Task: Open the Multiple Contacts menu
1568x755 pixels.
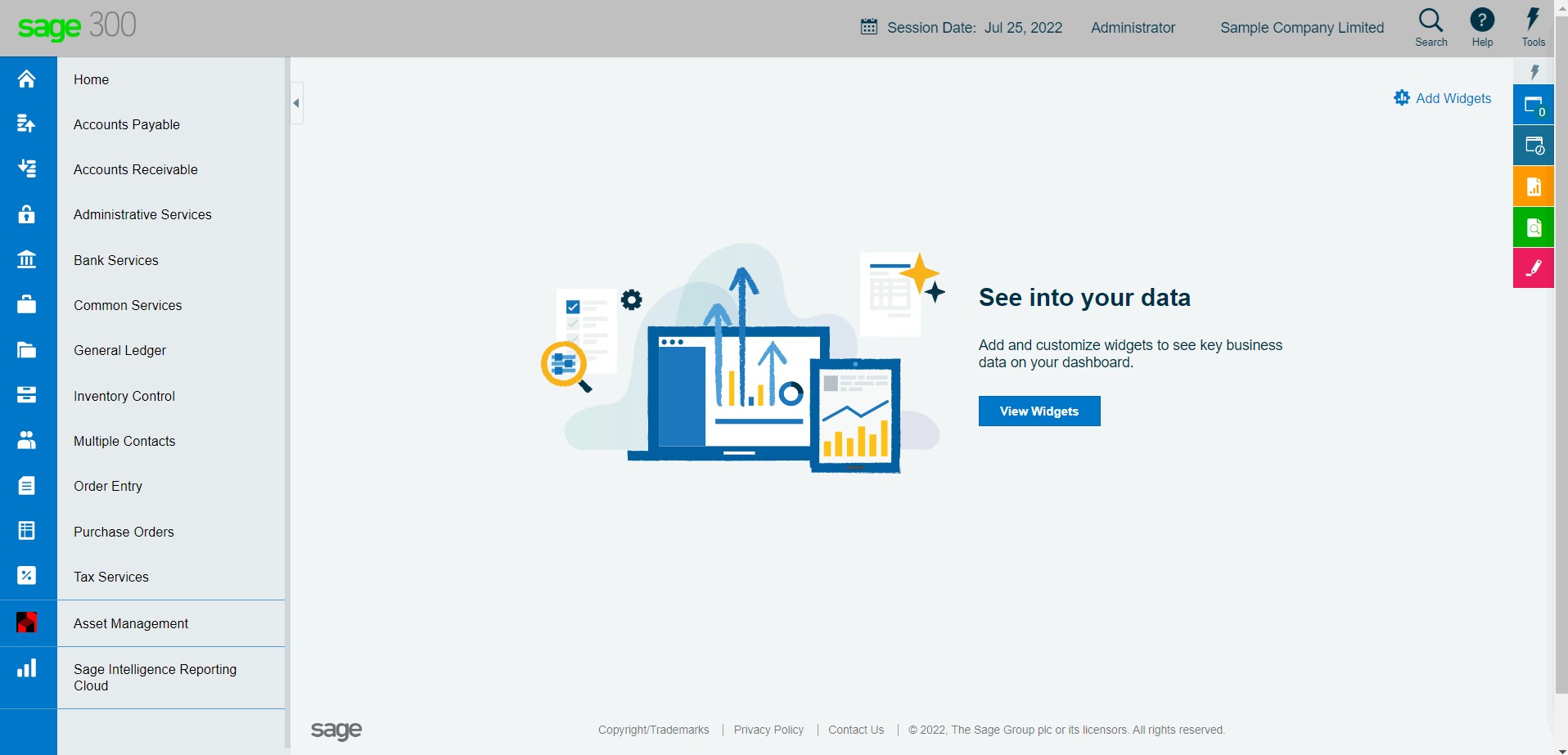Action: pos(124,441)
